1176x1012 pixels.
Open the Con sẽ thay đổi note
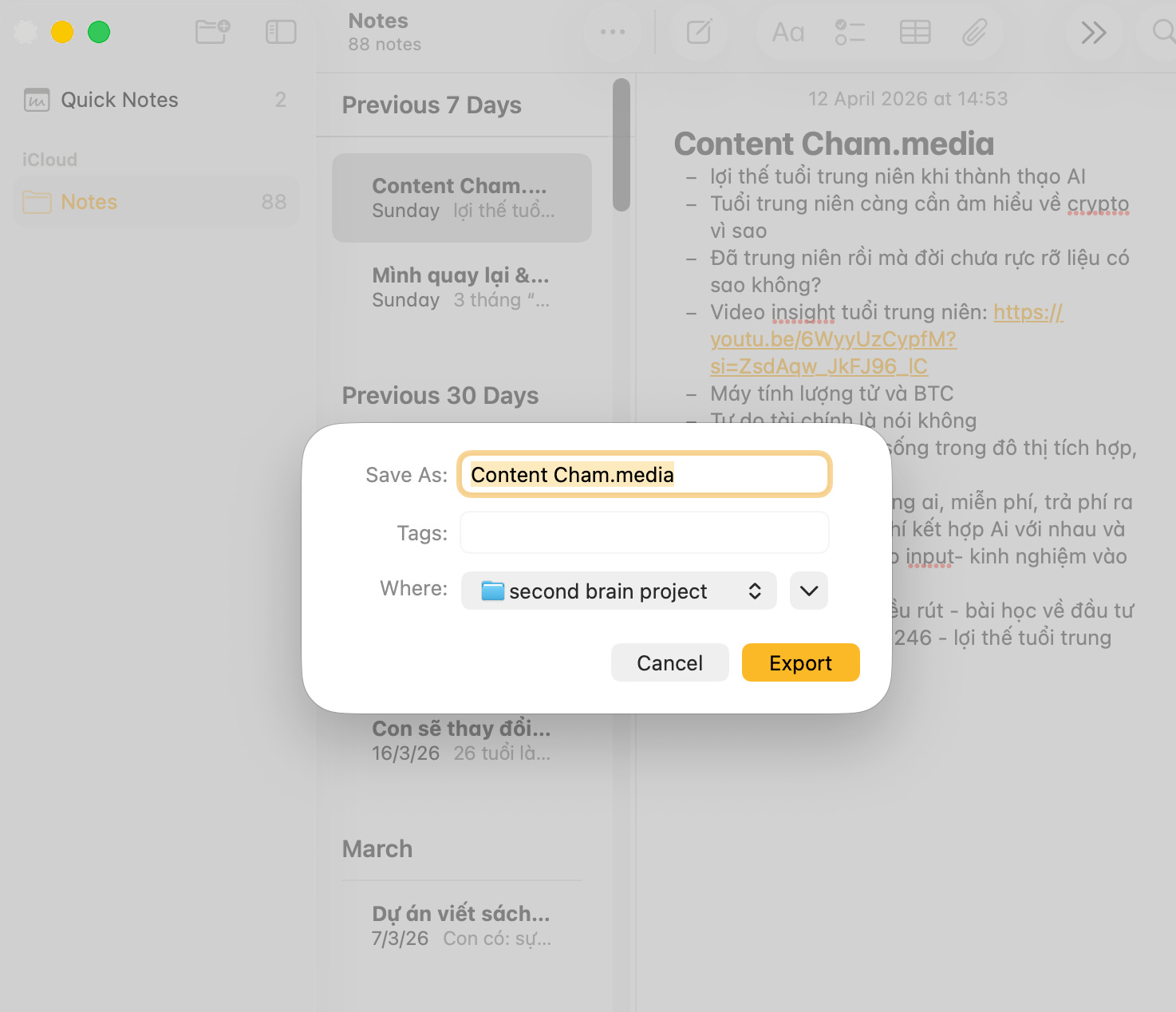(462, 740)
